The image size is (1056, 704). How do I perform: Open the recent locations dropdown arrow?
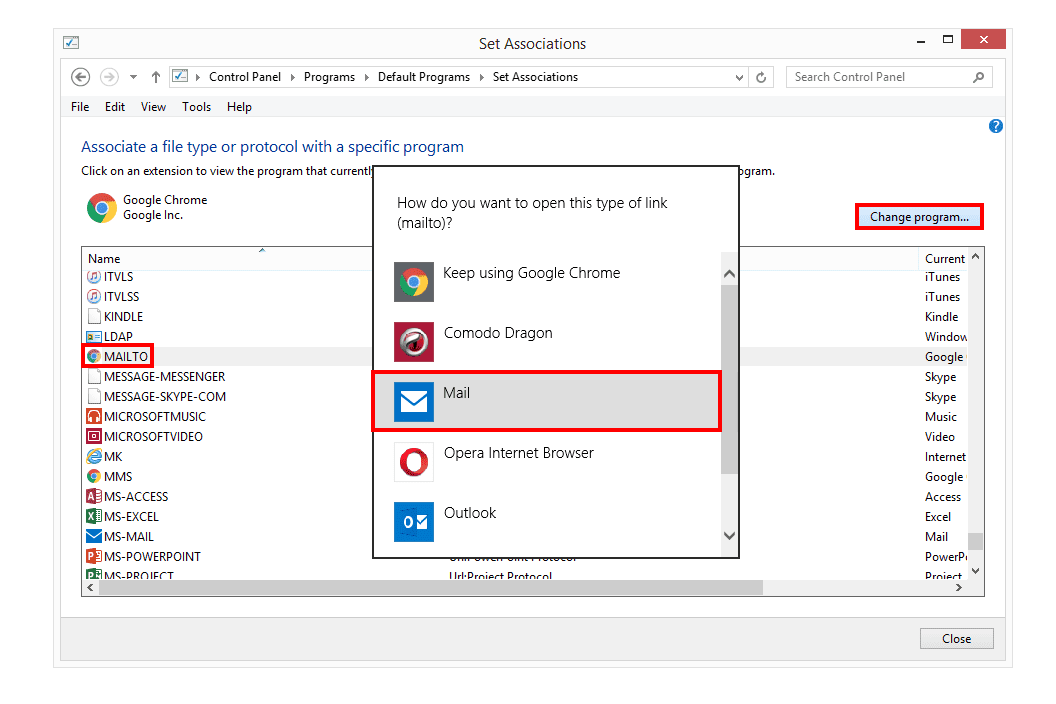[133, 77]
